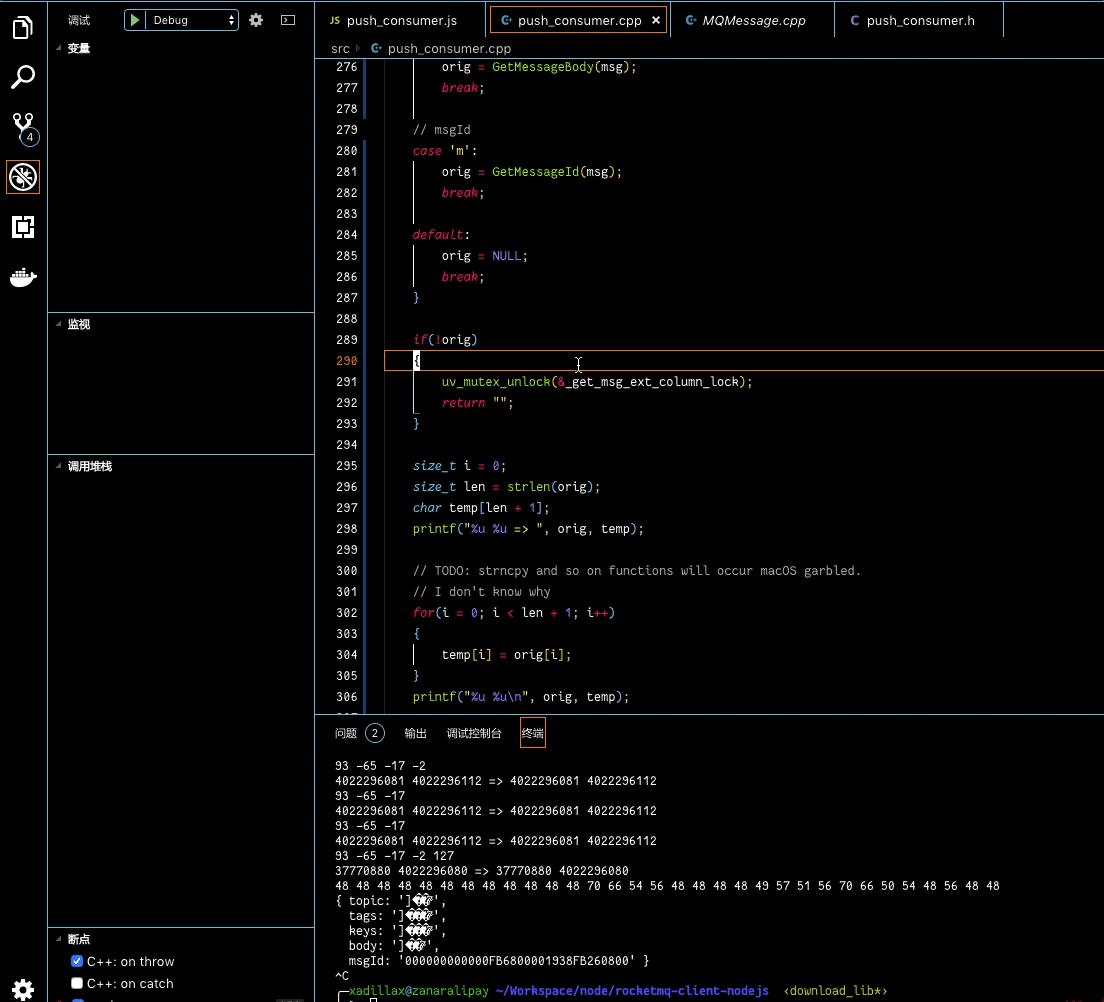Close the push_consumer.cpp tab
Screen dimensions: 1104x1002
coord(656,20)
